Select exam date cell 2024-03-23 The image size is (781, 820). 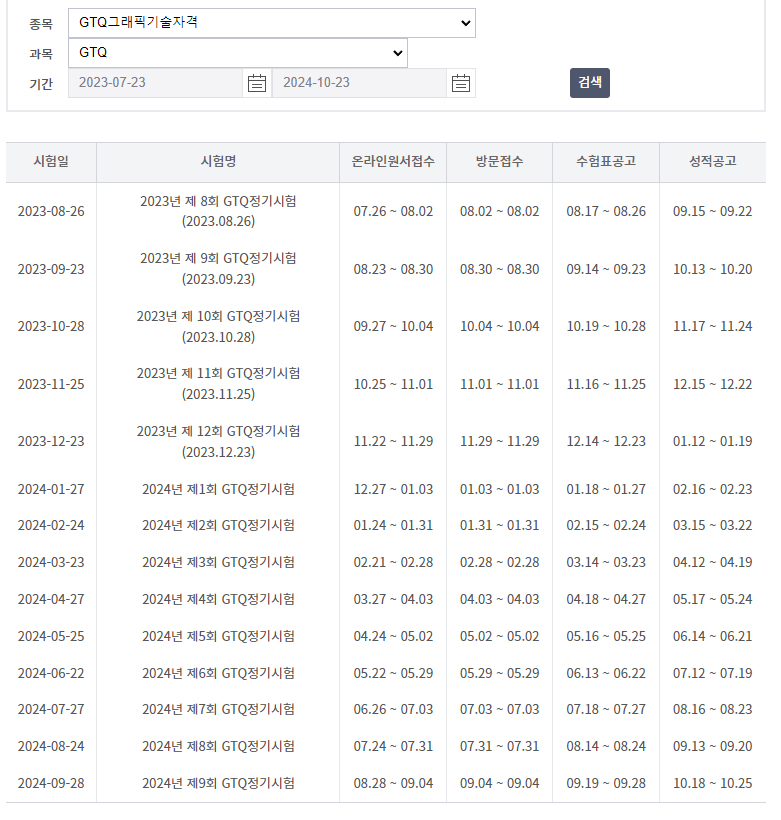click(x=51, y=562)
